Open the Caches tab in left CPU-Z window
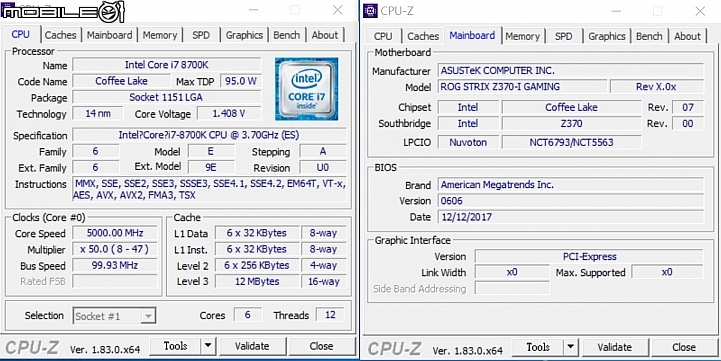 [x=61, y=35]
